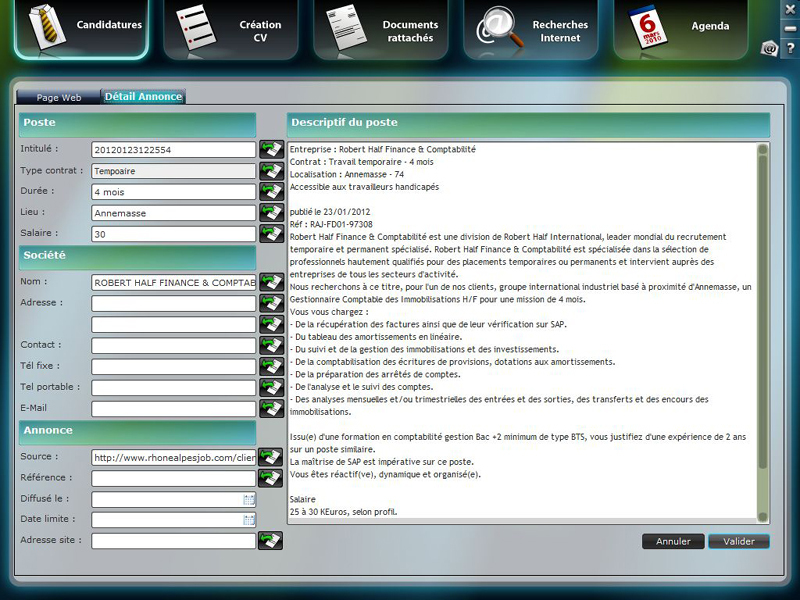Click the Annuler button
The width and height of the screenshot is (800, 600).
[673, 541]
